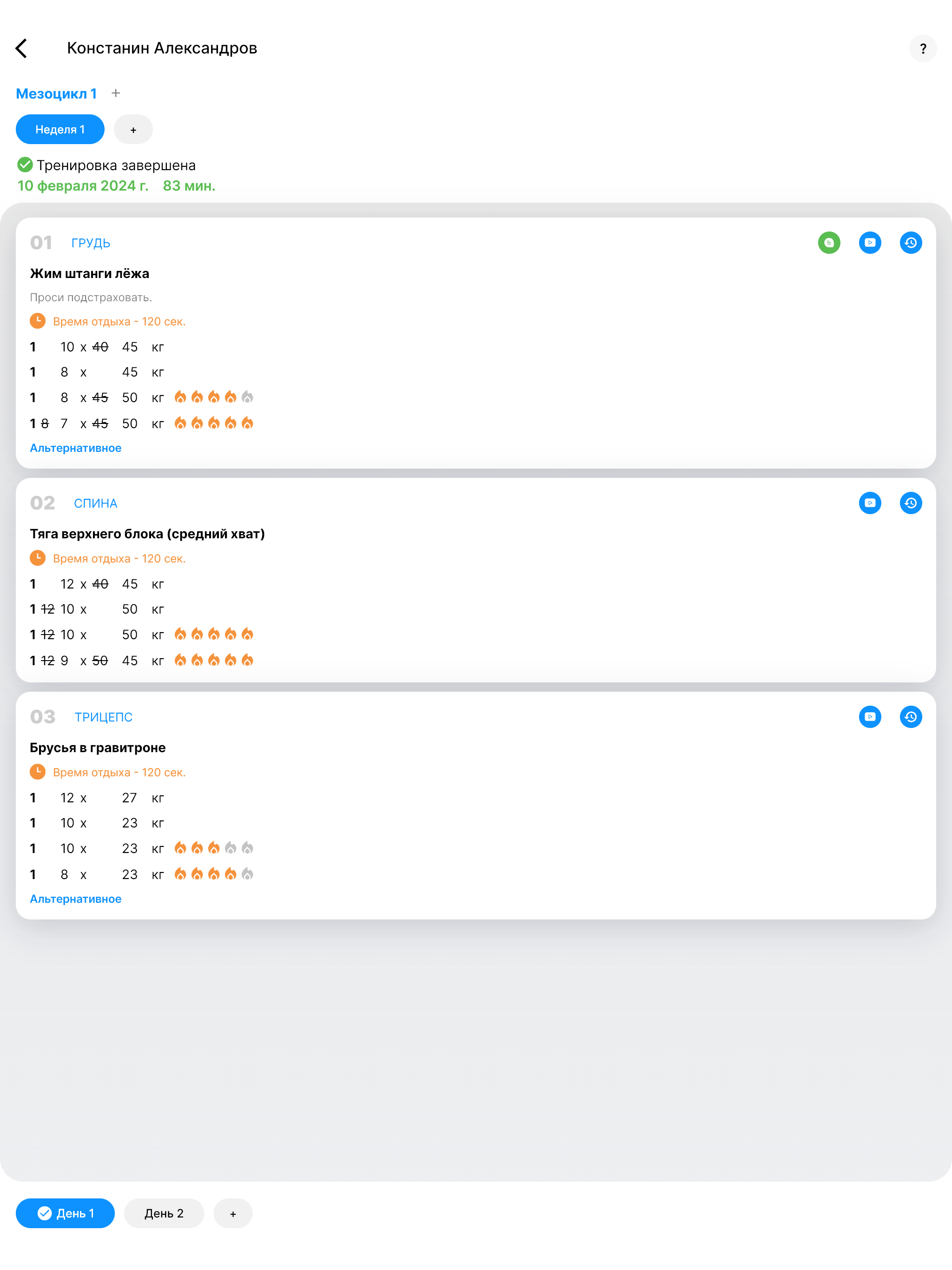Add a new day with plus button
This screenshot has height=1270, width=952.
click(x=233, y=1214)
